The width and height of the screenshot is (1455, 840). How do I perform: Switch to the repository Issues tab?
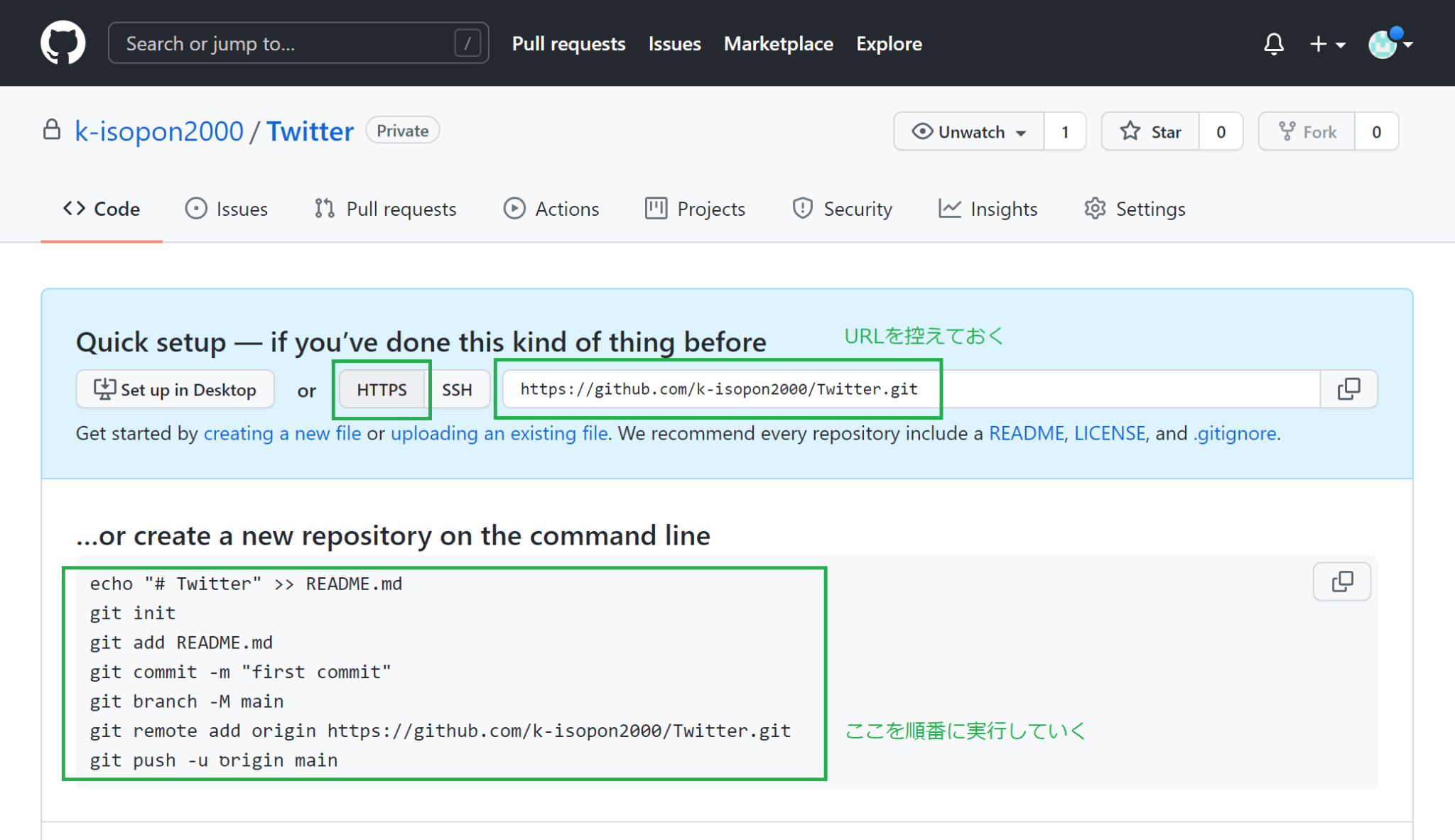227,209
